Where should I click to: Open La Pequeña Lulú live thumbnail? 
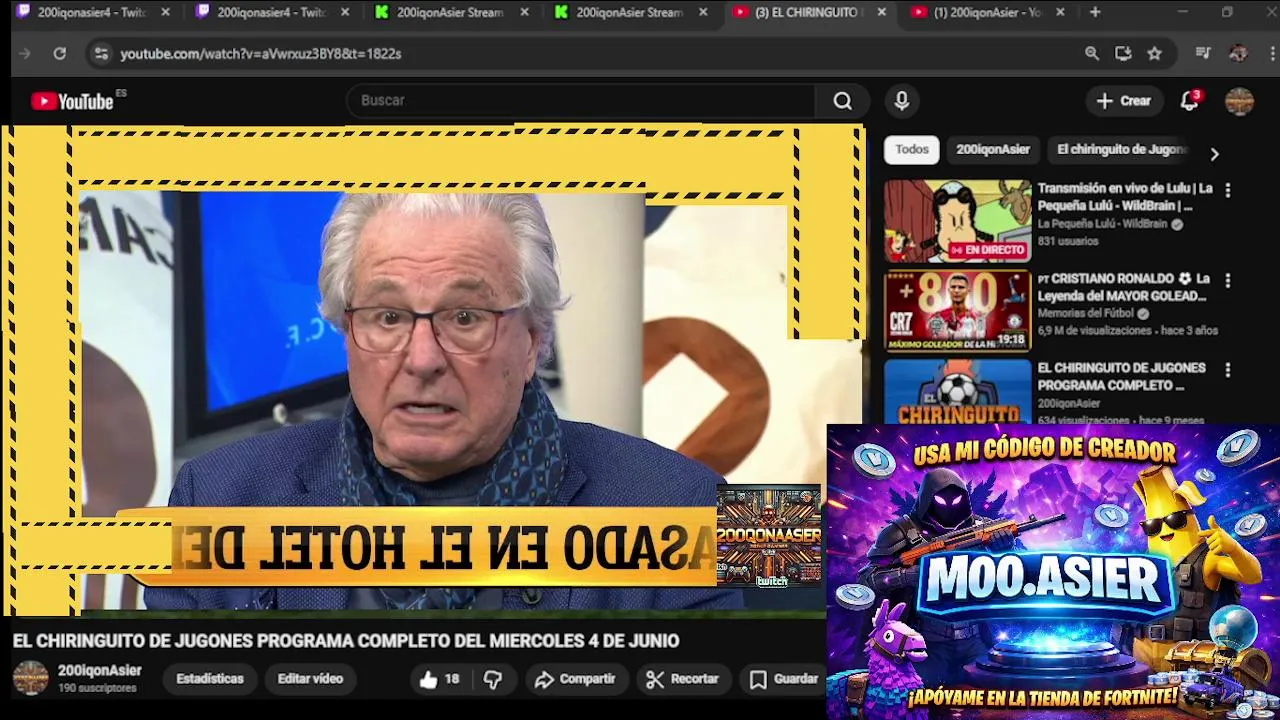pyautogui.click(x=957, y=221)
